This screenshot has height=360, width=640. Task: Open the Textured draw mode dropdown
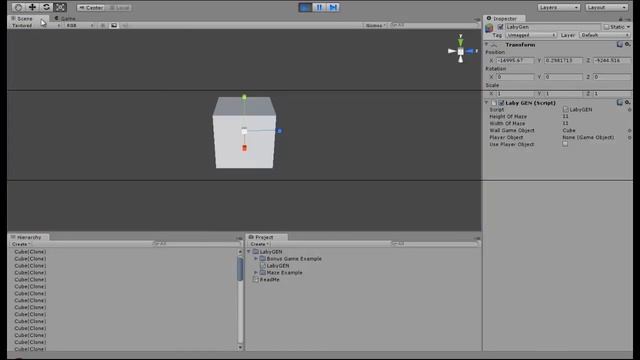click(36, 25)
